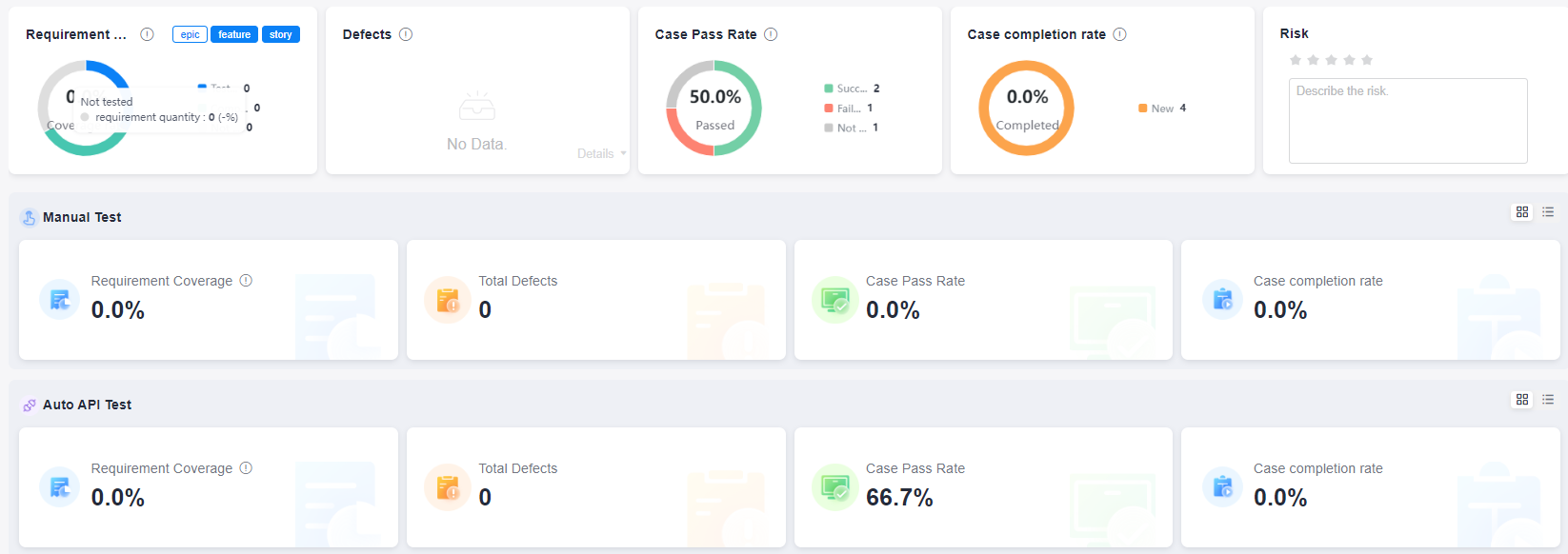Click info icon next to Defects title
Screen dimensions: 1568x554
pyautogui.click(x=406, y=34)
